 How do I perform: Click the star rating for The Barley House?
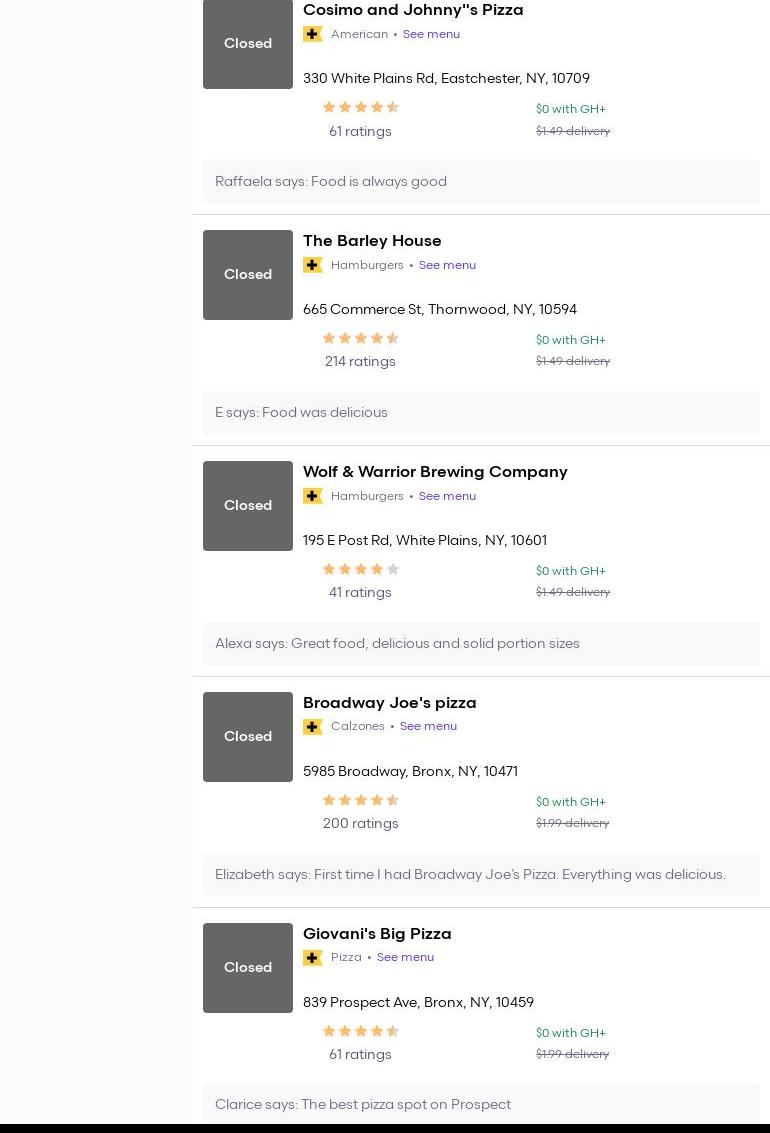[360, 338]
